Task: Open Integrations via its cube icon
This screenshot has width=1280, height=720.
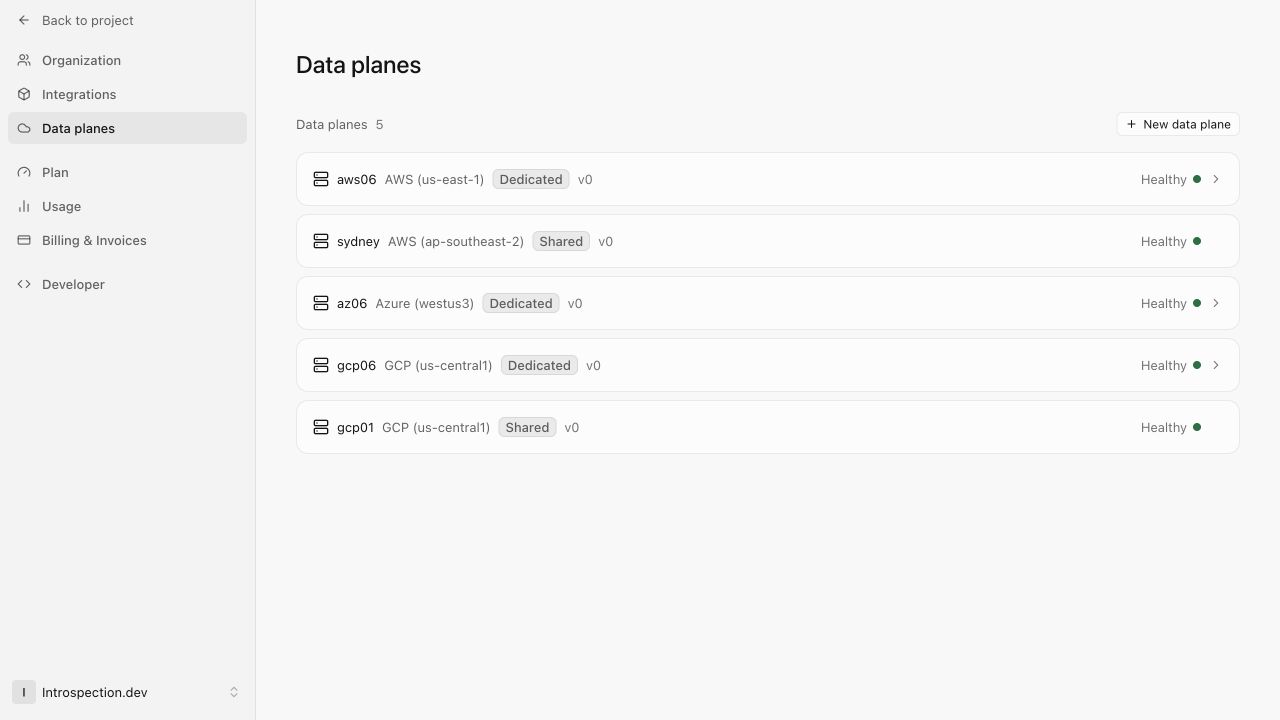Action: point(24,94)
